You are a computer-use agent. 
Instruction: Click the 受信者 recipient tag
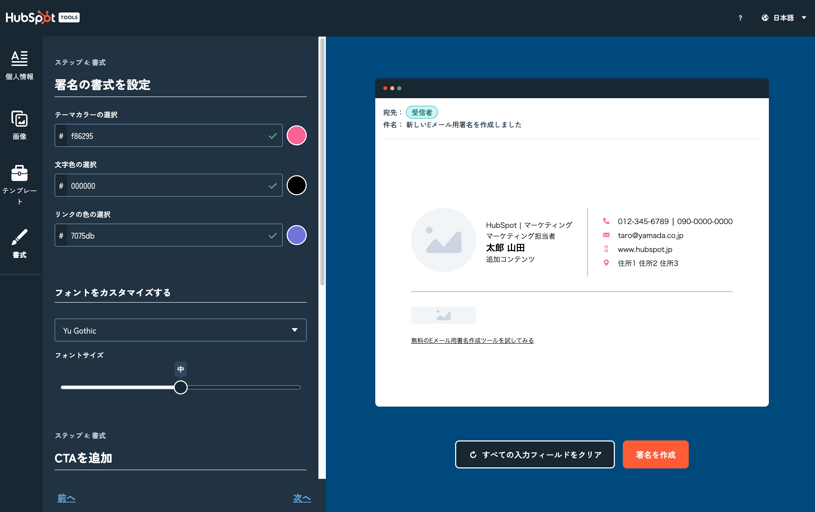tap(422, 112)
